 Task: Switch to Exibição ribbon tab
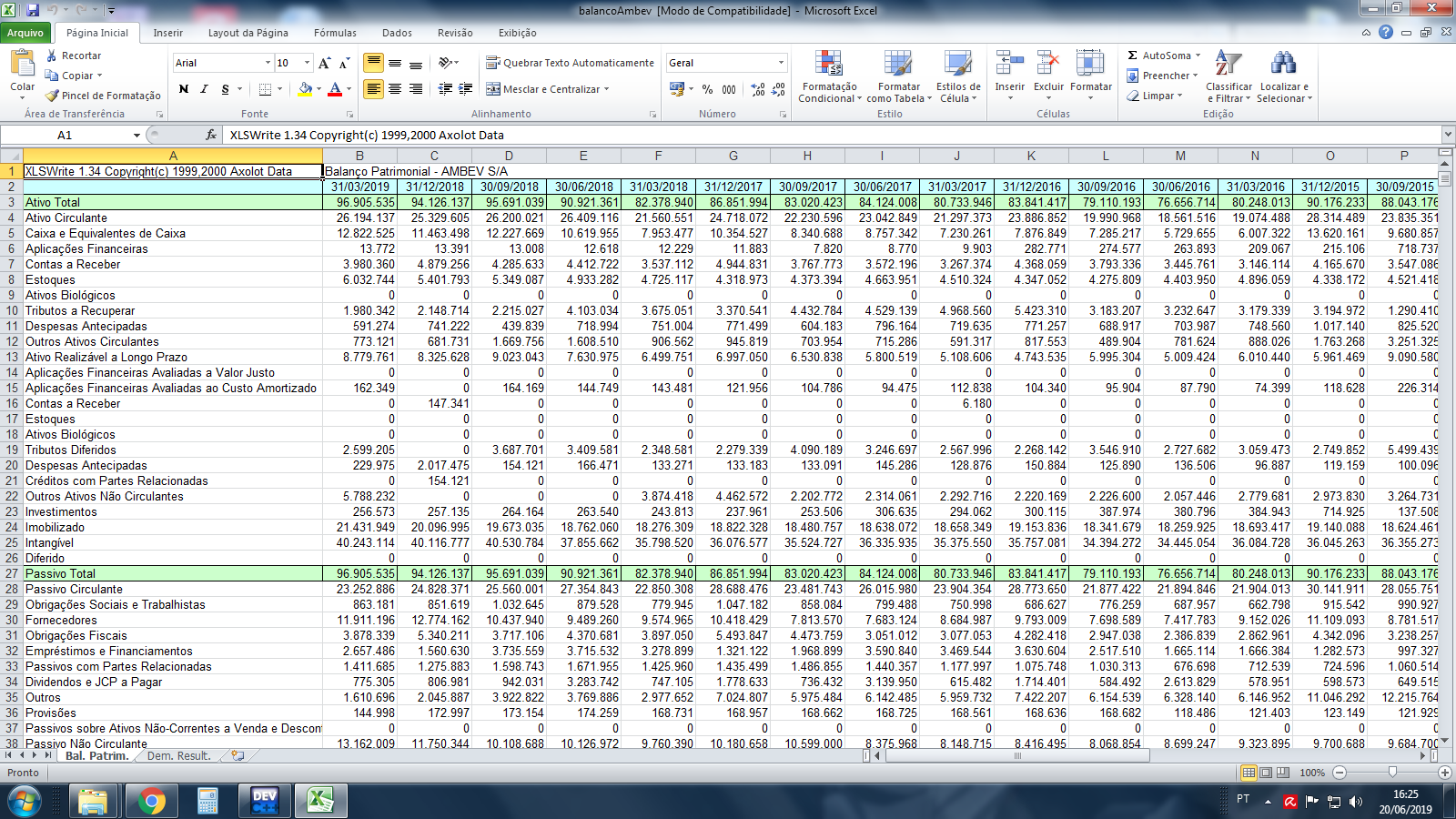click(x=518, y=33)
